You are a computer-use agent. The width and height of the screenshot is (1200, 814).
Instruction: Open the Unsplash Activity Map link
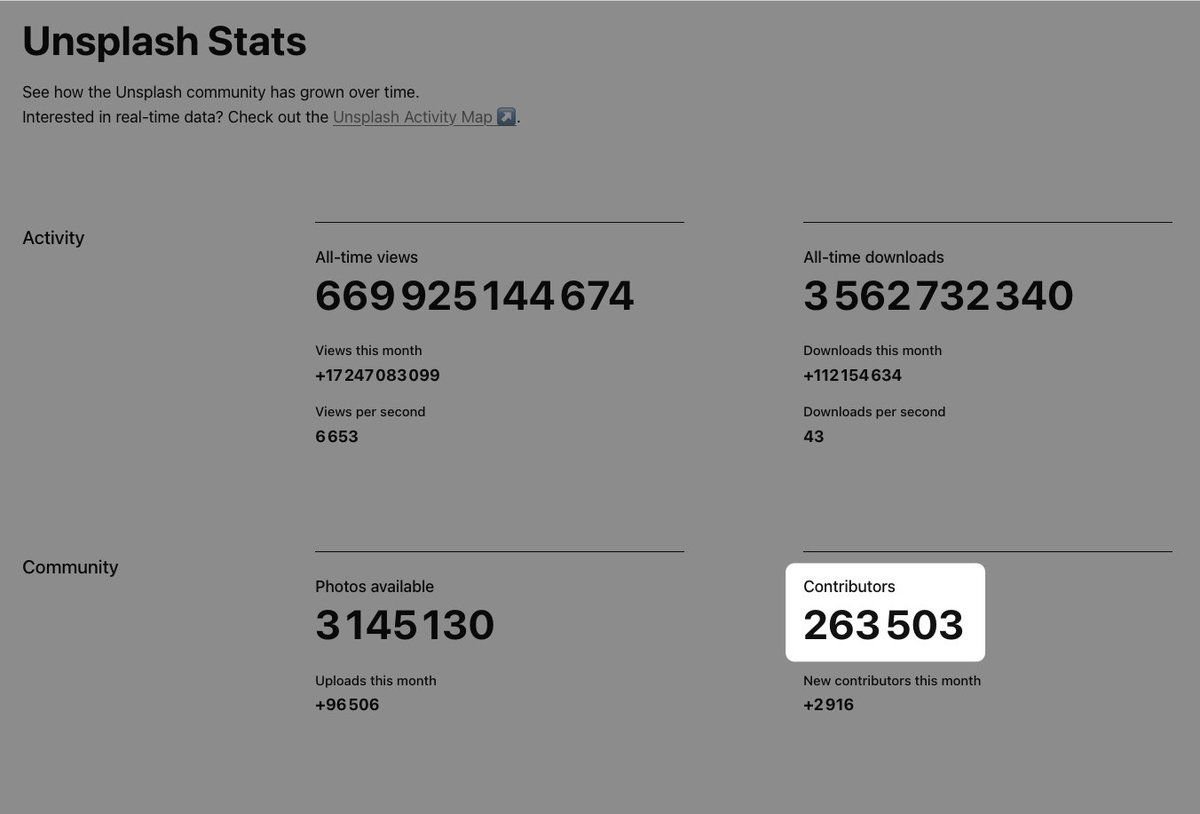tap(412, 117)
